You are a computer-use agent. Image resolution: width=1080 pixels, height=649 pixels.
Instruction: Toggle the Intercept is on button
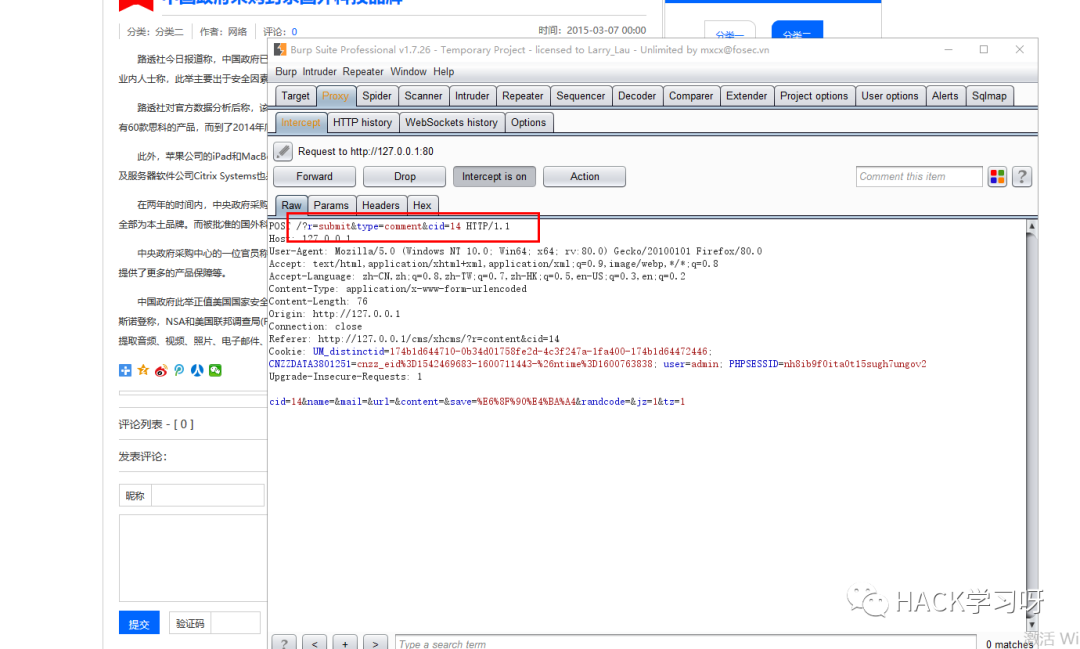pyautogui.click(x=494, y=176)
